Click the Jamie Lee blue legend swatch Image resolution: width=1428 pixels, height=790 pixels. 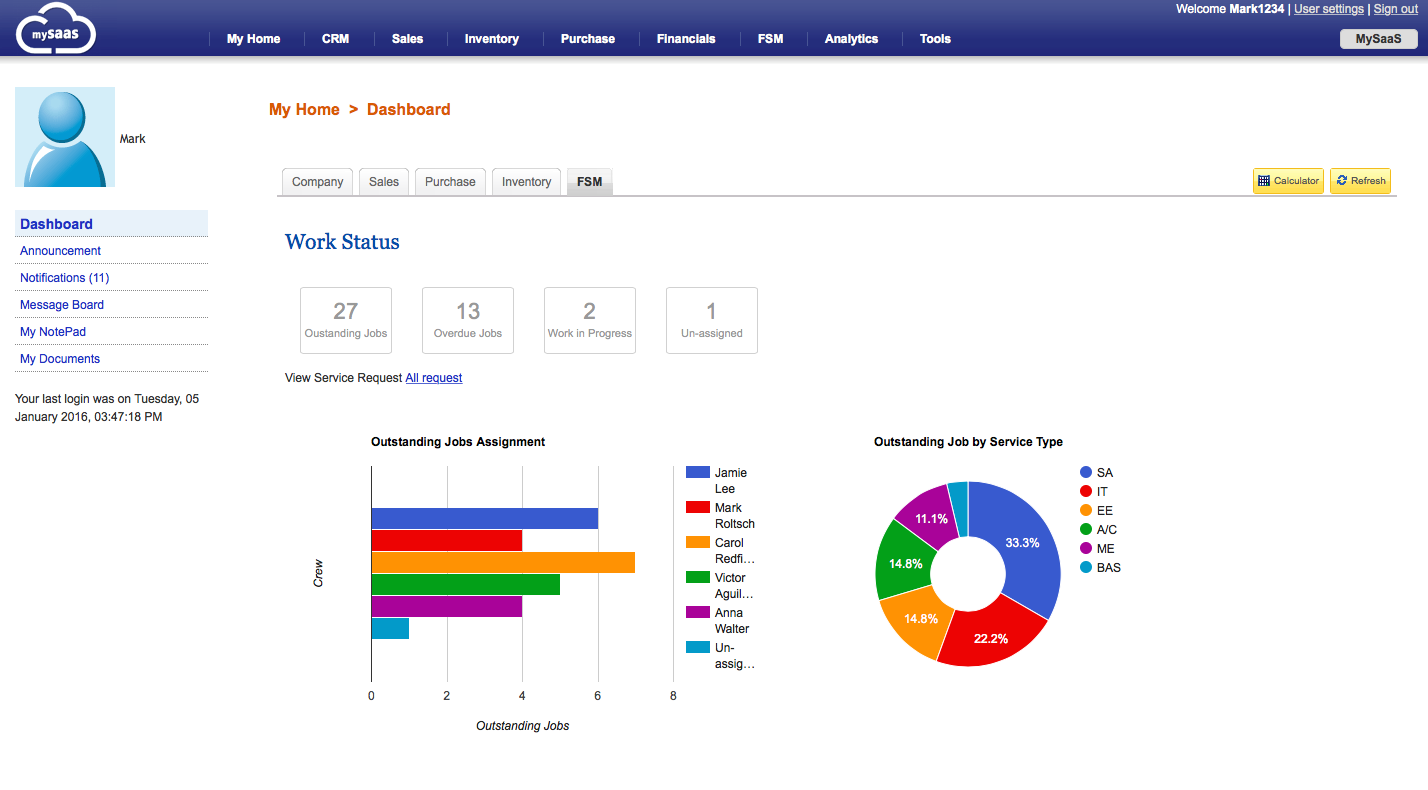pos(698,473)
